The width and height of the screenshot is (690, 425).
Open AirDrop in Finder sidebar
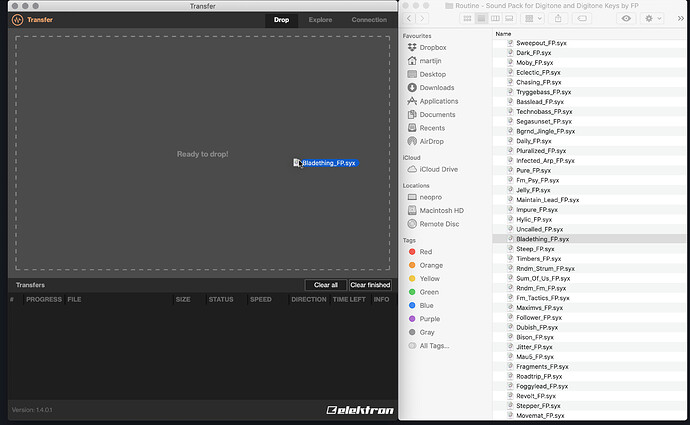425,141
